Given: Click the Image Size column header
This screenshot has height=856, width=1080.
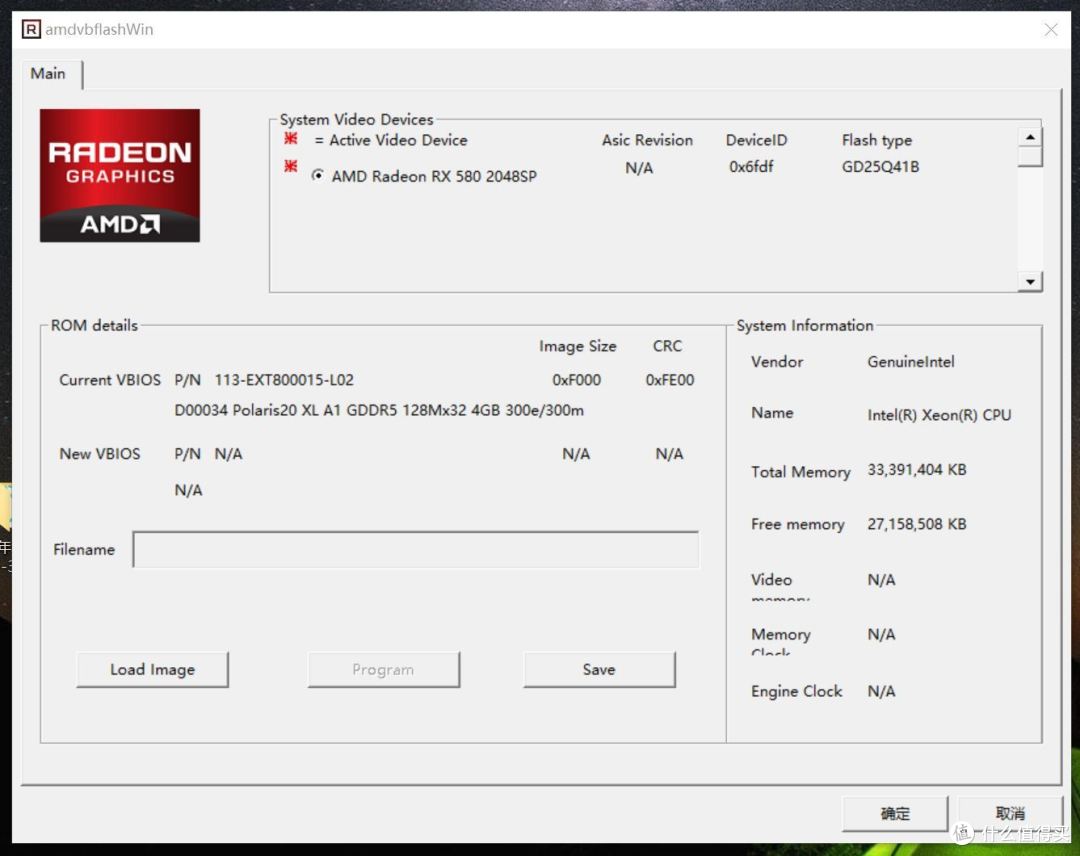Looking at the screenshot, I should pos(577,346).
